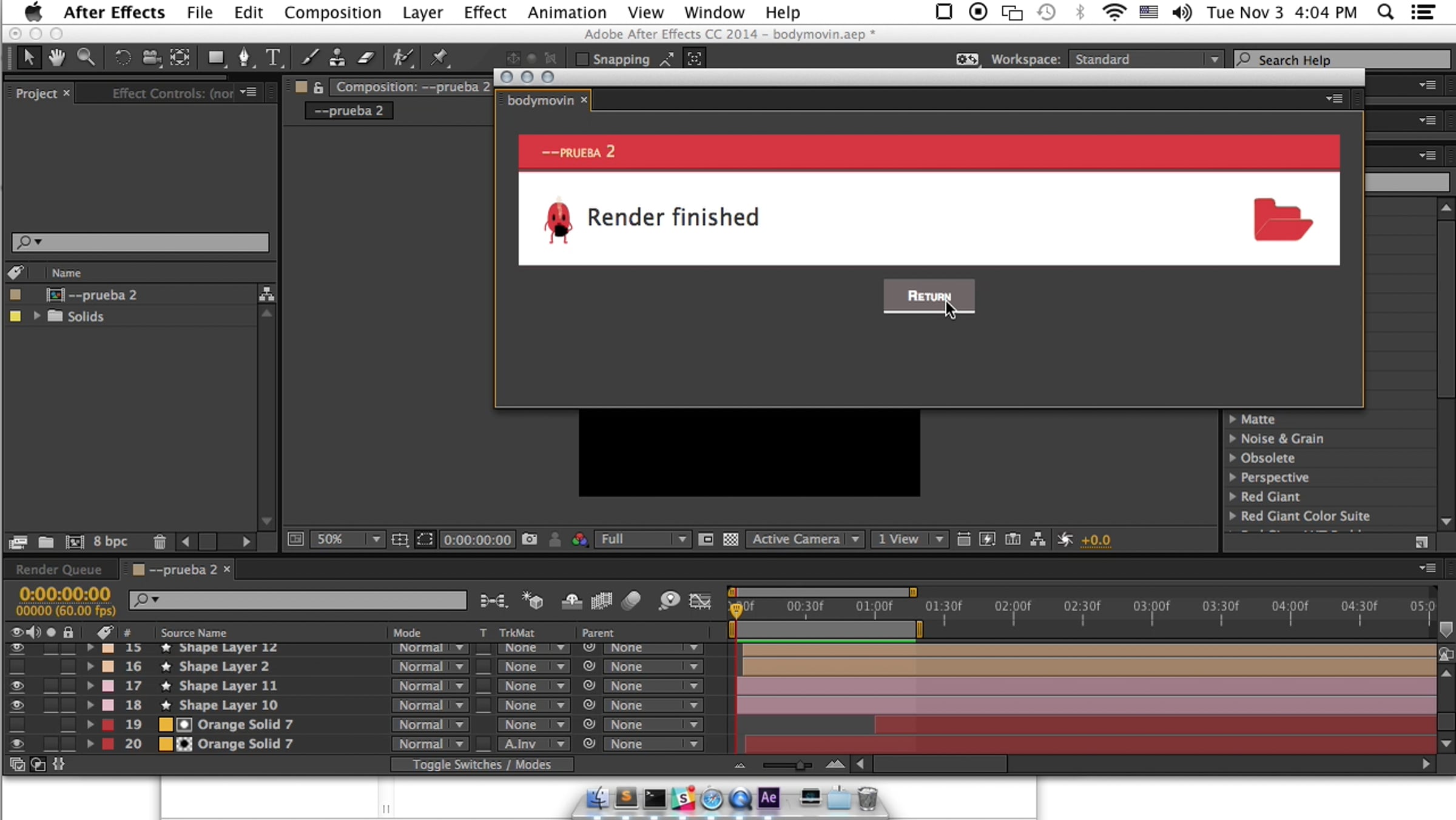1456x820 pixels.
Task: Click the snapshot camera icon
Action: [529, 539]
